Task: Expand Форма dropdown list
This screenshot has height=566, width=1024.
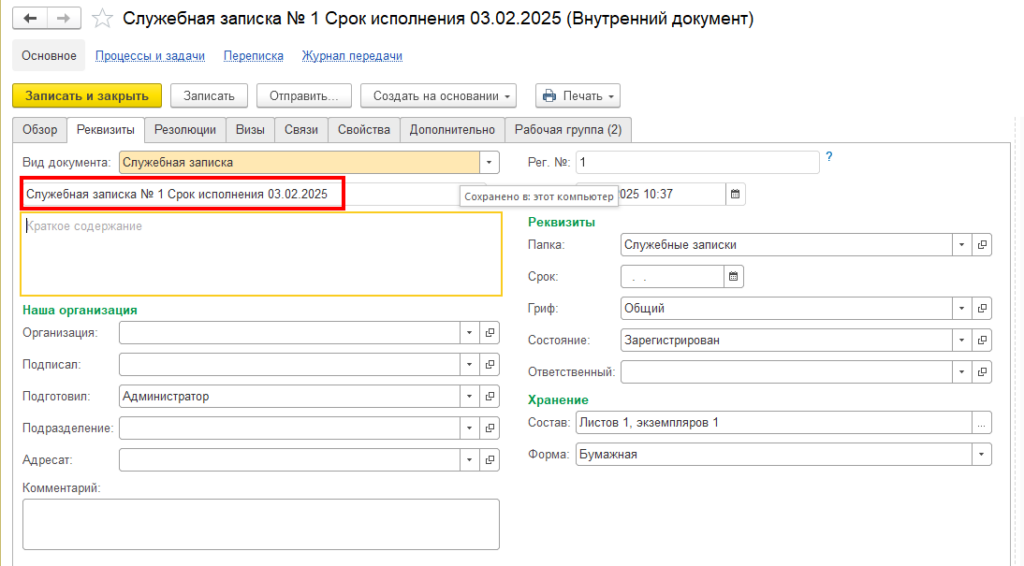Action: tap(982, 454)
